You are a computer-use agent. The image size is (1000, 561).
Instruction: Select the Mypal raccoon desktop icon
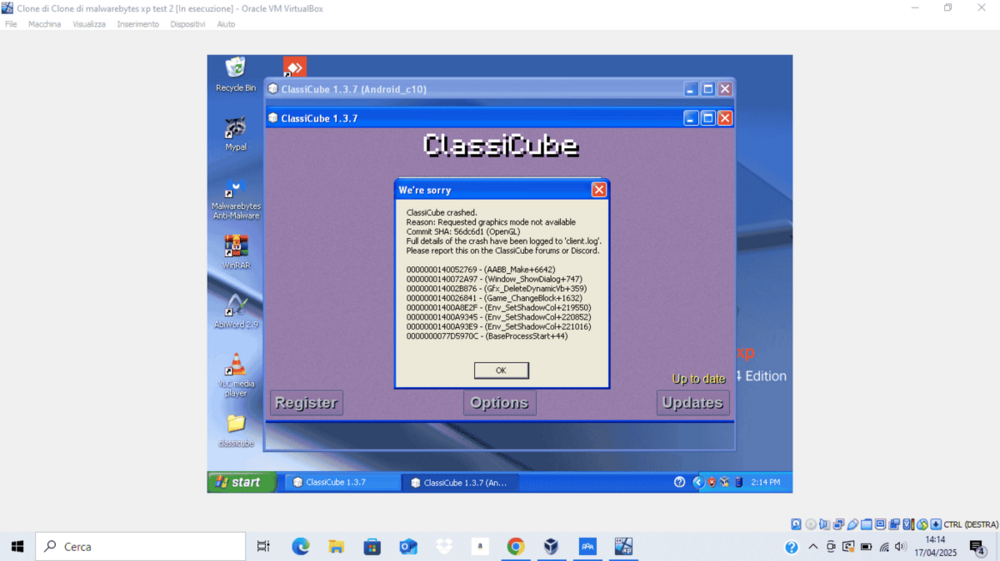235,134
